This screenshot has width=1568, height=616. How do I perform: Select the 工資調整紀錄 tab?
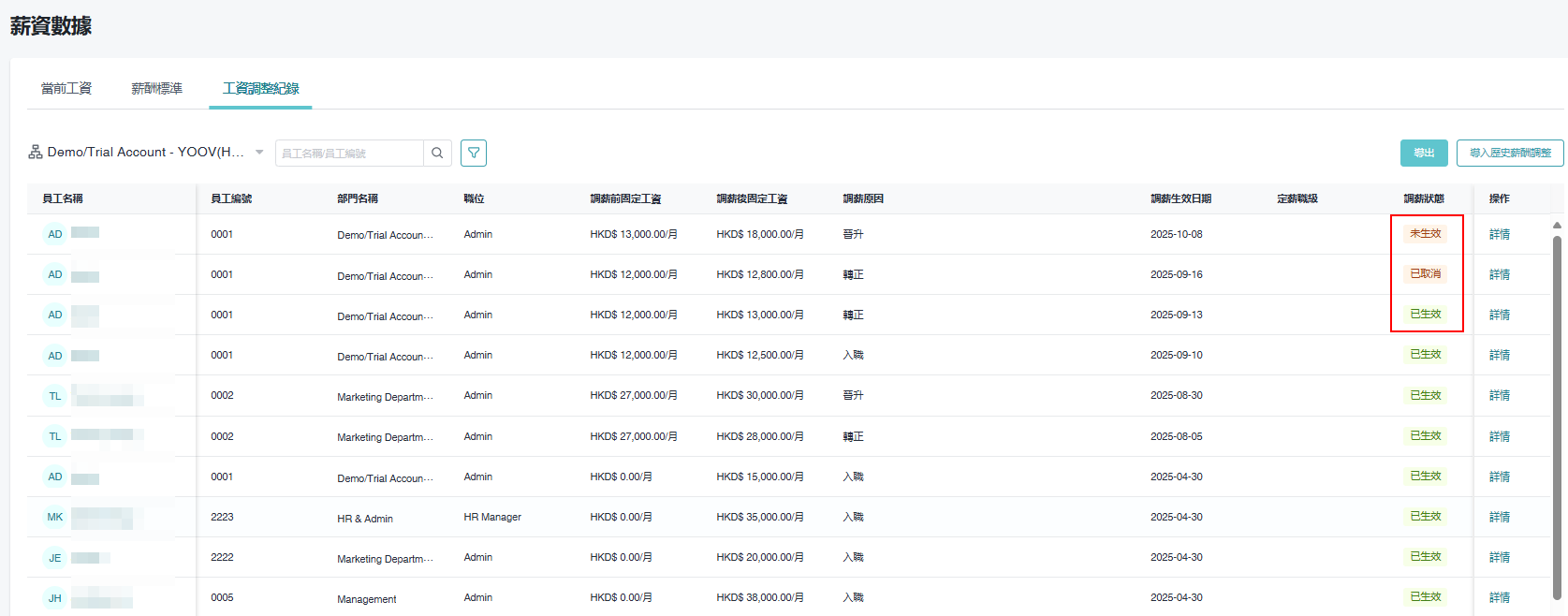click(x=260, y=88)
